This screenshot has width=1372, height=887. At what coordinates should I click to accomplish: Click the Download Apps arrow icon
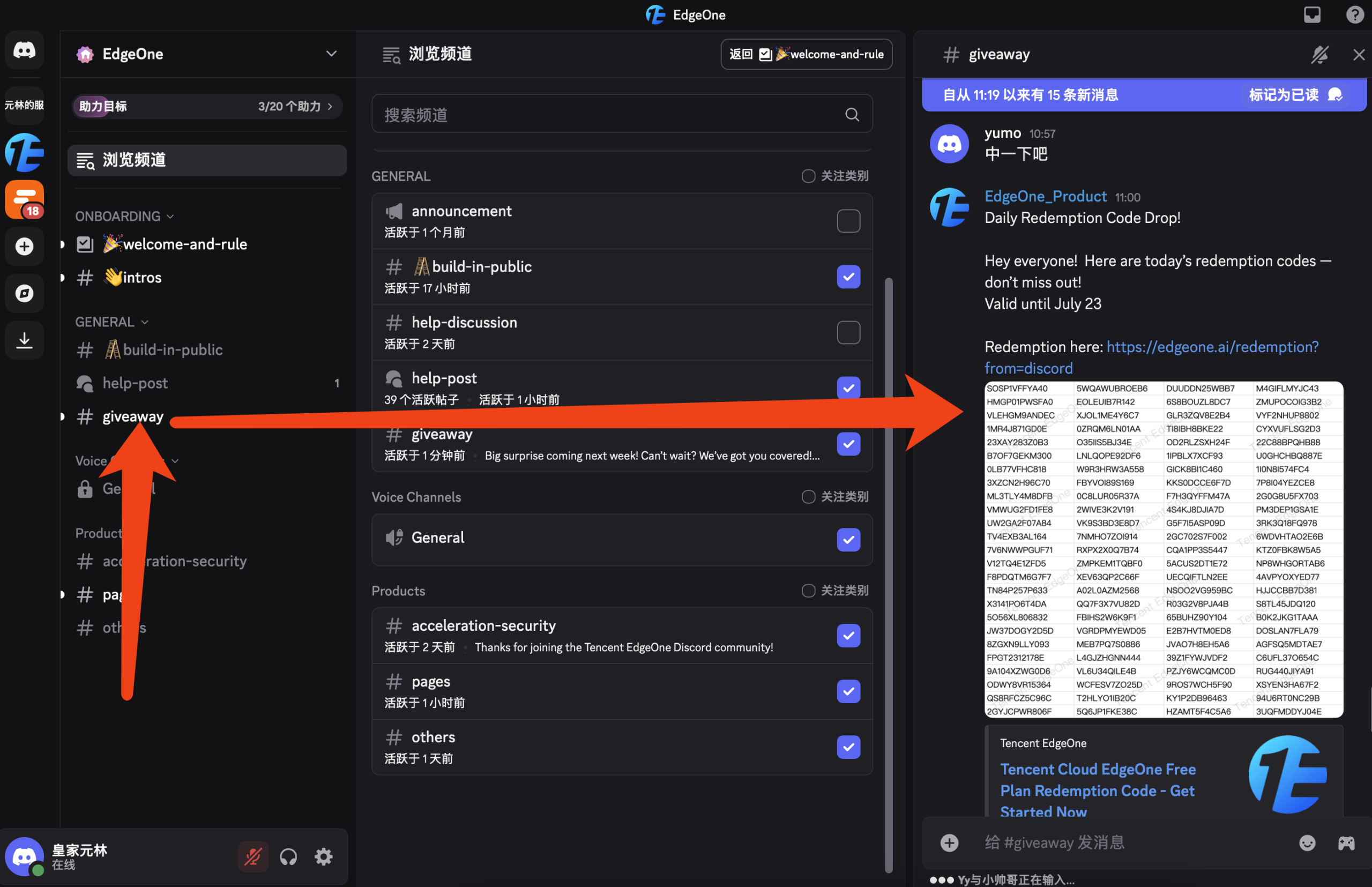(24, 340)
